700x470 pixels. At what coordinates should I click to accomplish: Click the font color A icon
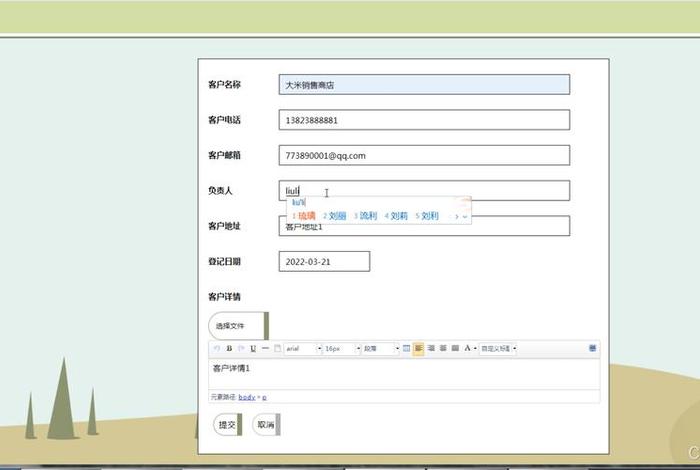[x=467, y=348]
